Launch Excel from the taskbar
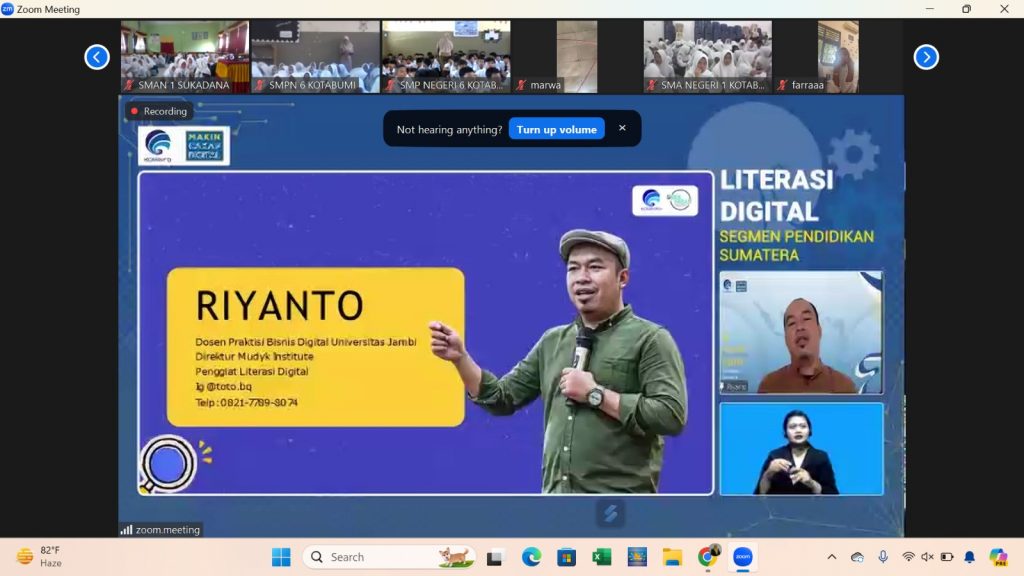The height and width of the screenshot is (576, 1024). pos(602,557)
